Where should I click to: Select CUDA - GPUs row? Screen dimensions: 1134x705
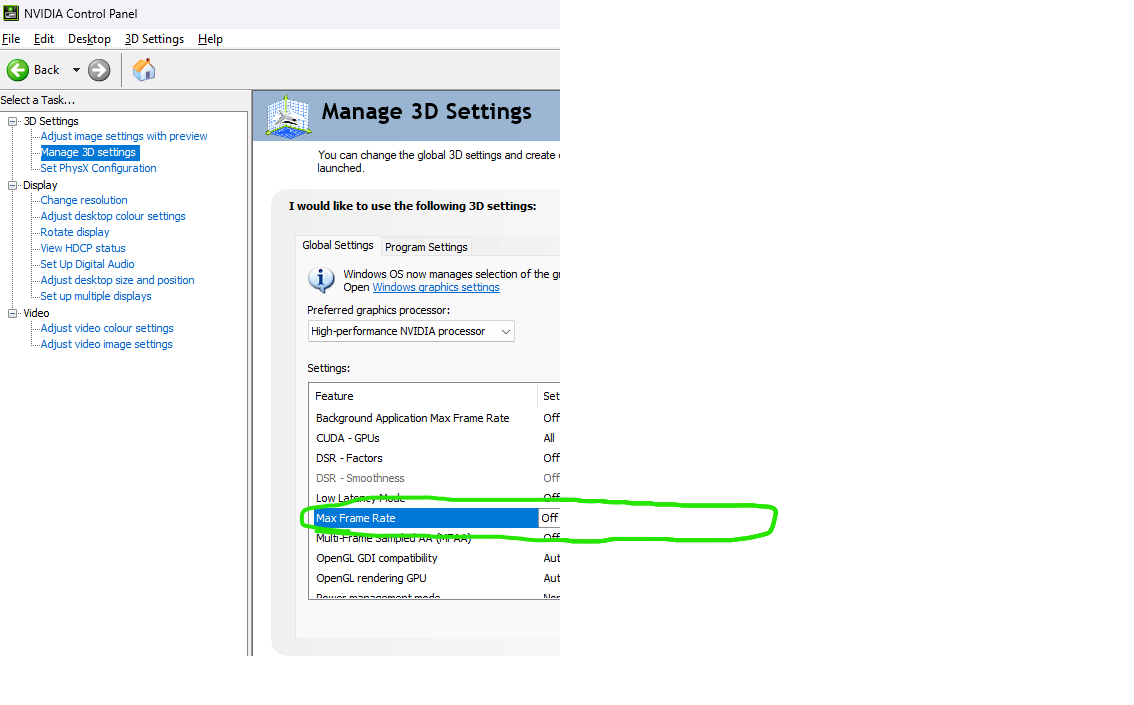click(435, 438)
